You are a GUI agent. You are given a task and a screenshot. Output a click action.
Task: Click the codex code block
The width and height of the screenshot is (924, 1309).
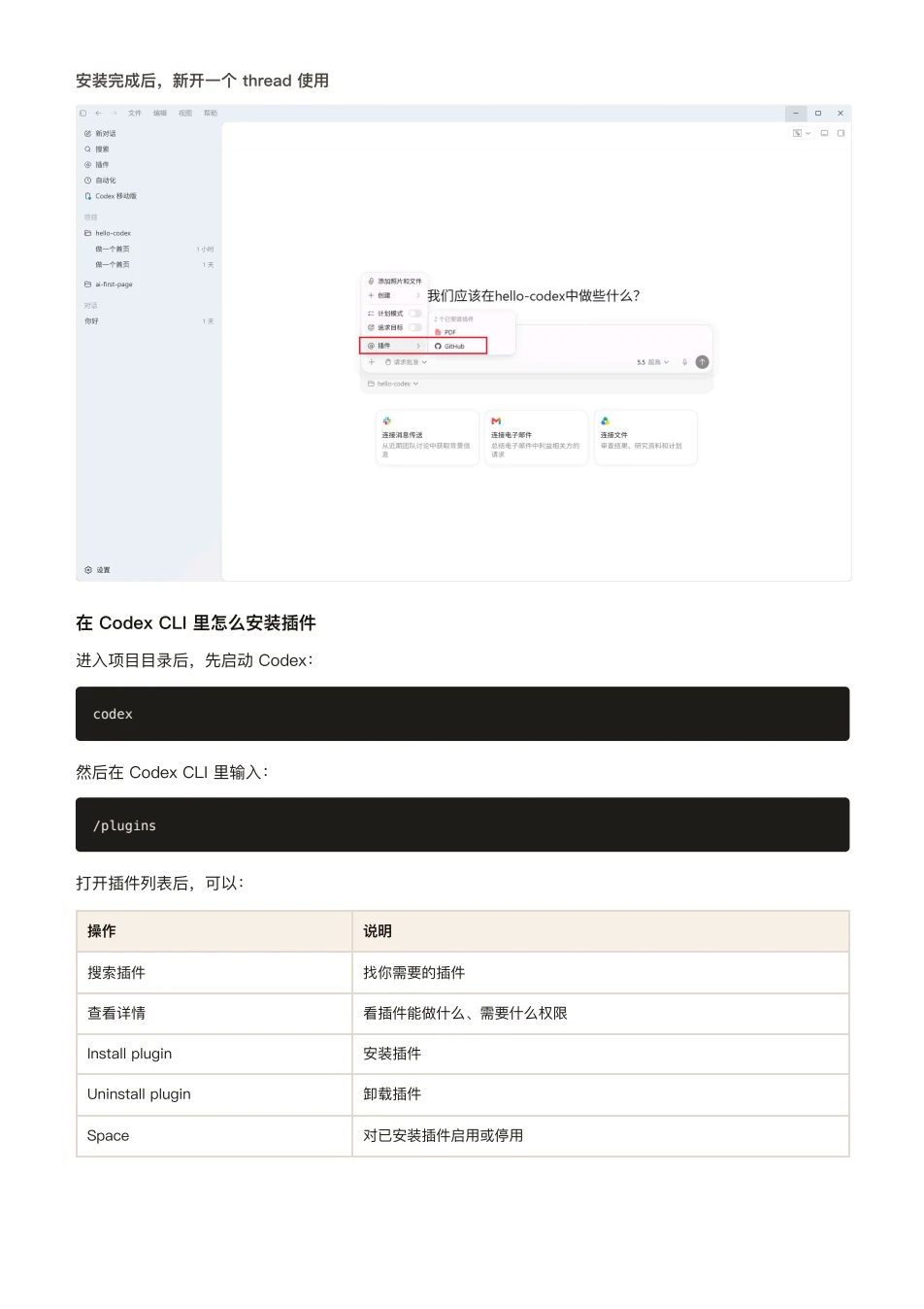tap(462, 714)
